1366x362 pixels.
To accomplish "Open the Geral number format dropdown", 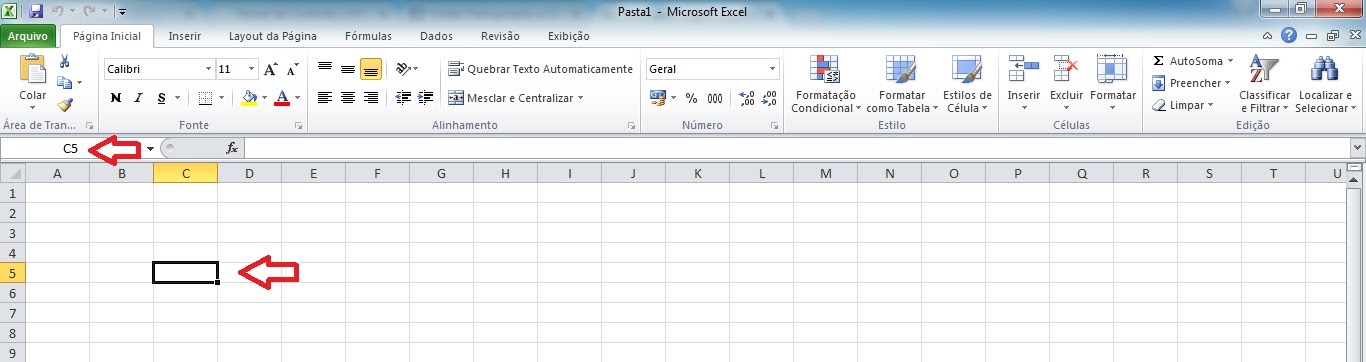I will click(x=773, y=69).
